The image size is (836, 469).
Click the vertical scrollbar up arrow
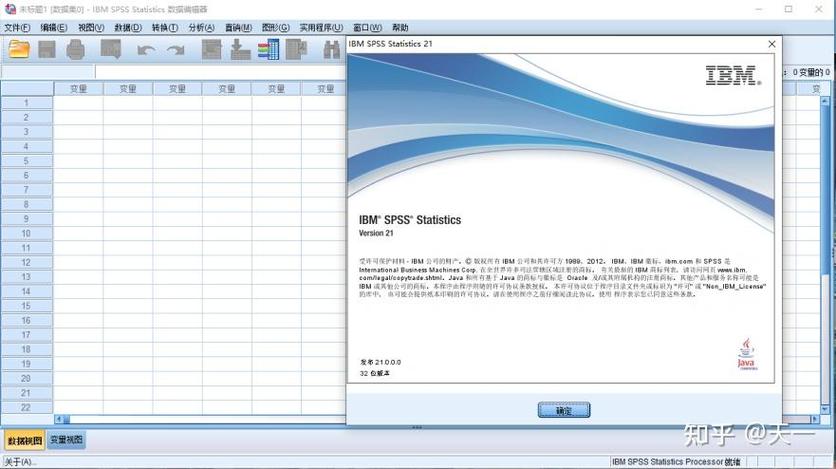825,101
